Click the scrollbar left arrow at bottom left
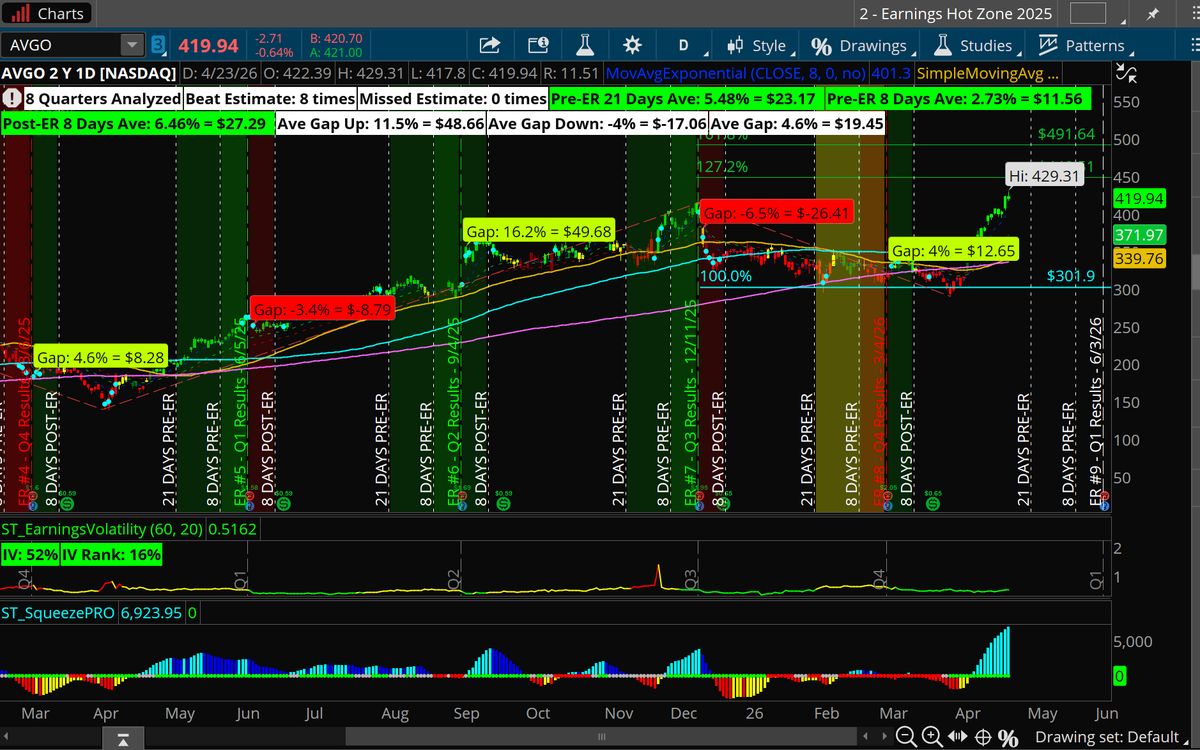 pos(8,738)
